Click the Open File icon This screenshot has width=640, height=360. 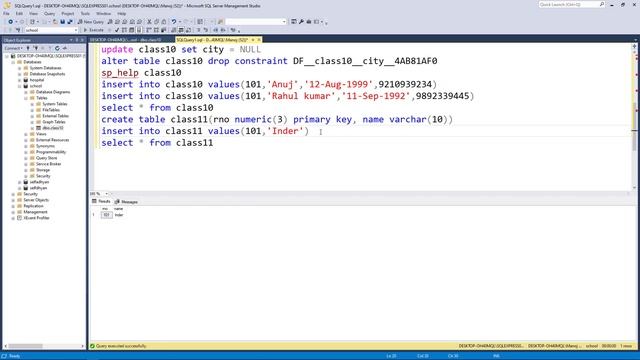(x=55, y=22)
